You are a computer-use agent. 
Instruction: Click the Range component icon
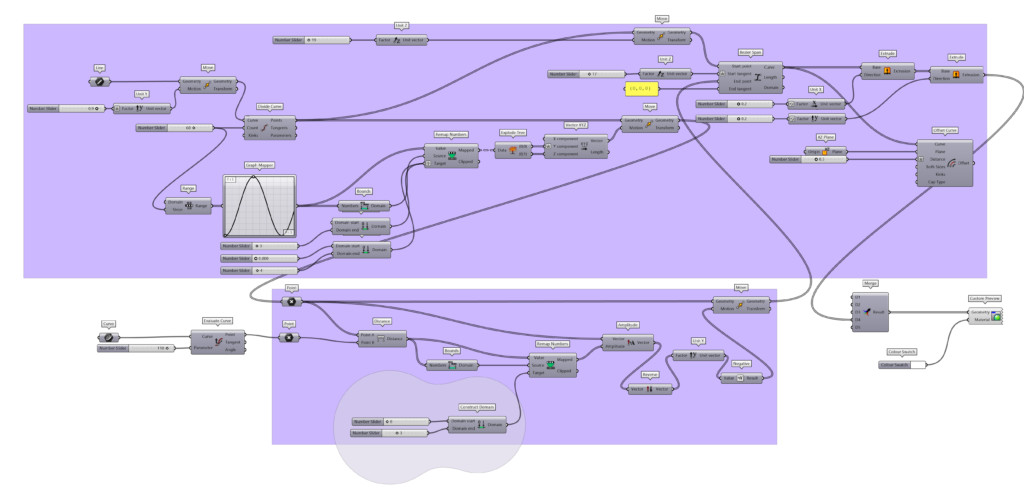(189, 206)
